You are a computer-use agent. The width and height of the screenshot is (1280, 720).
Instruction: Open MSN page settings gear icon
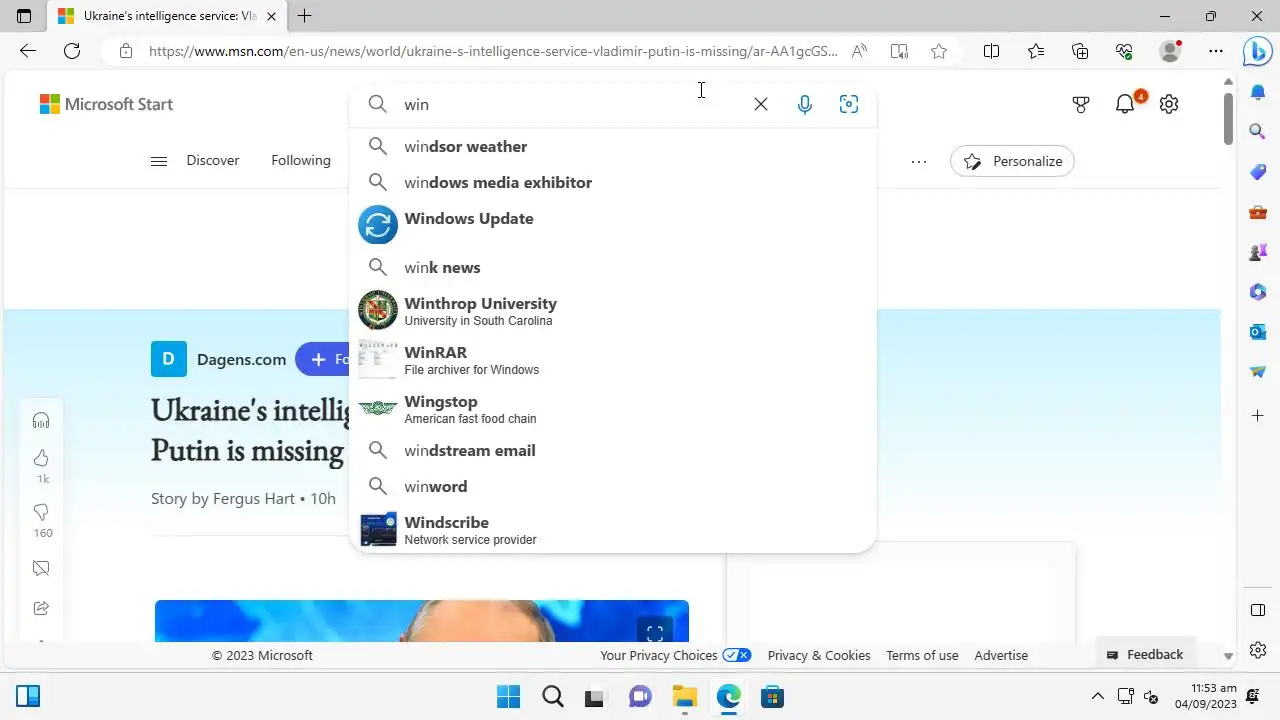[1169, 104]
